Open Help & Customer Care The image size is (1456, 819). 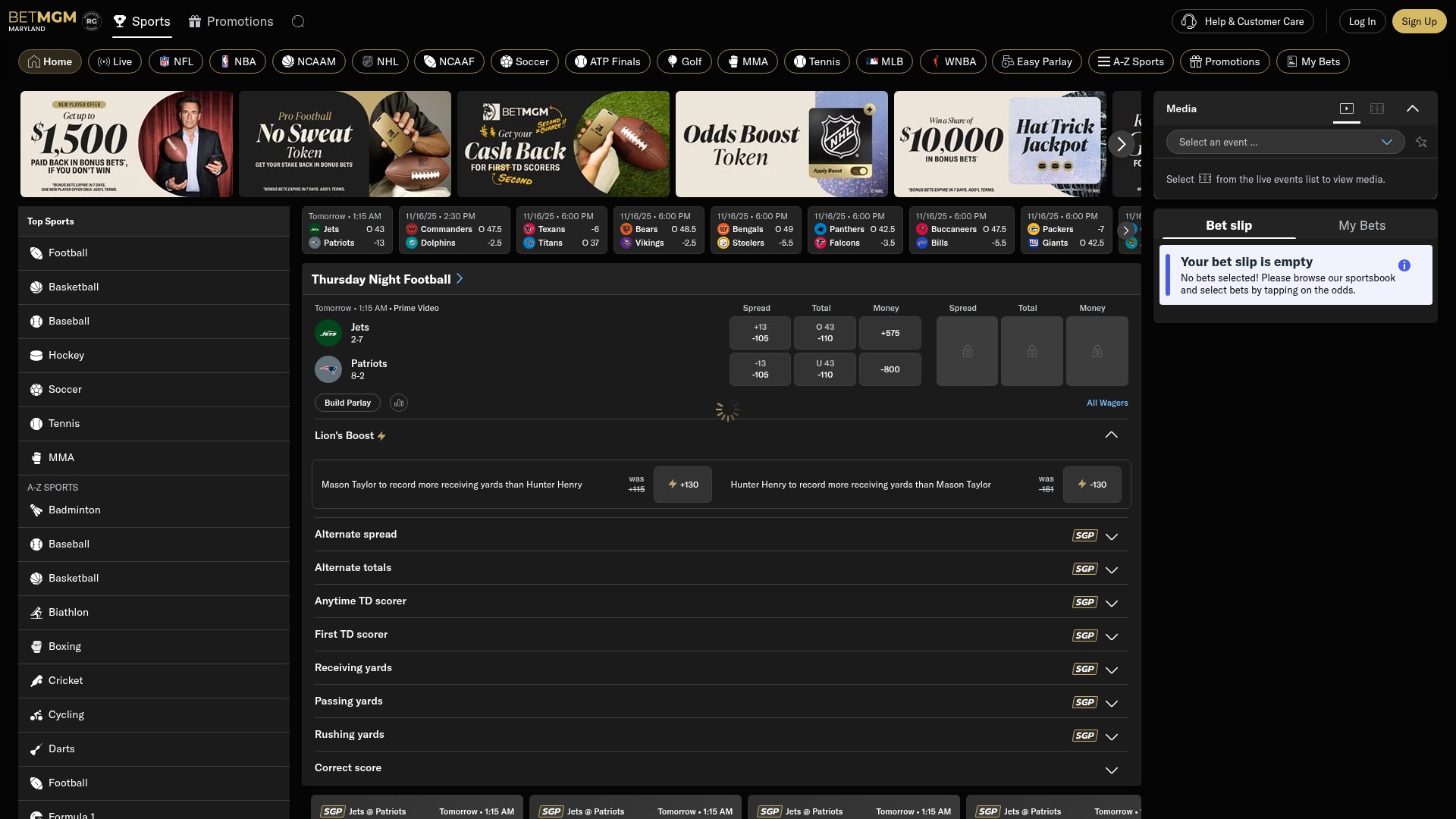point(1243,21)
